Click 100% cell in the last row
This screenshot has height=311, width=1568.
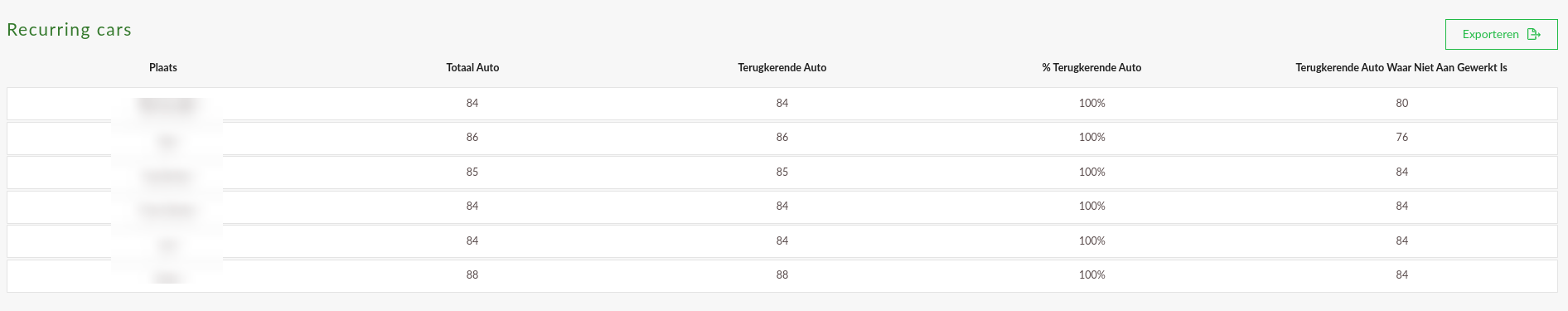pyautogui.click(x=1091, y=275)
